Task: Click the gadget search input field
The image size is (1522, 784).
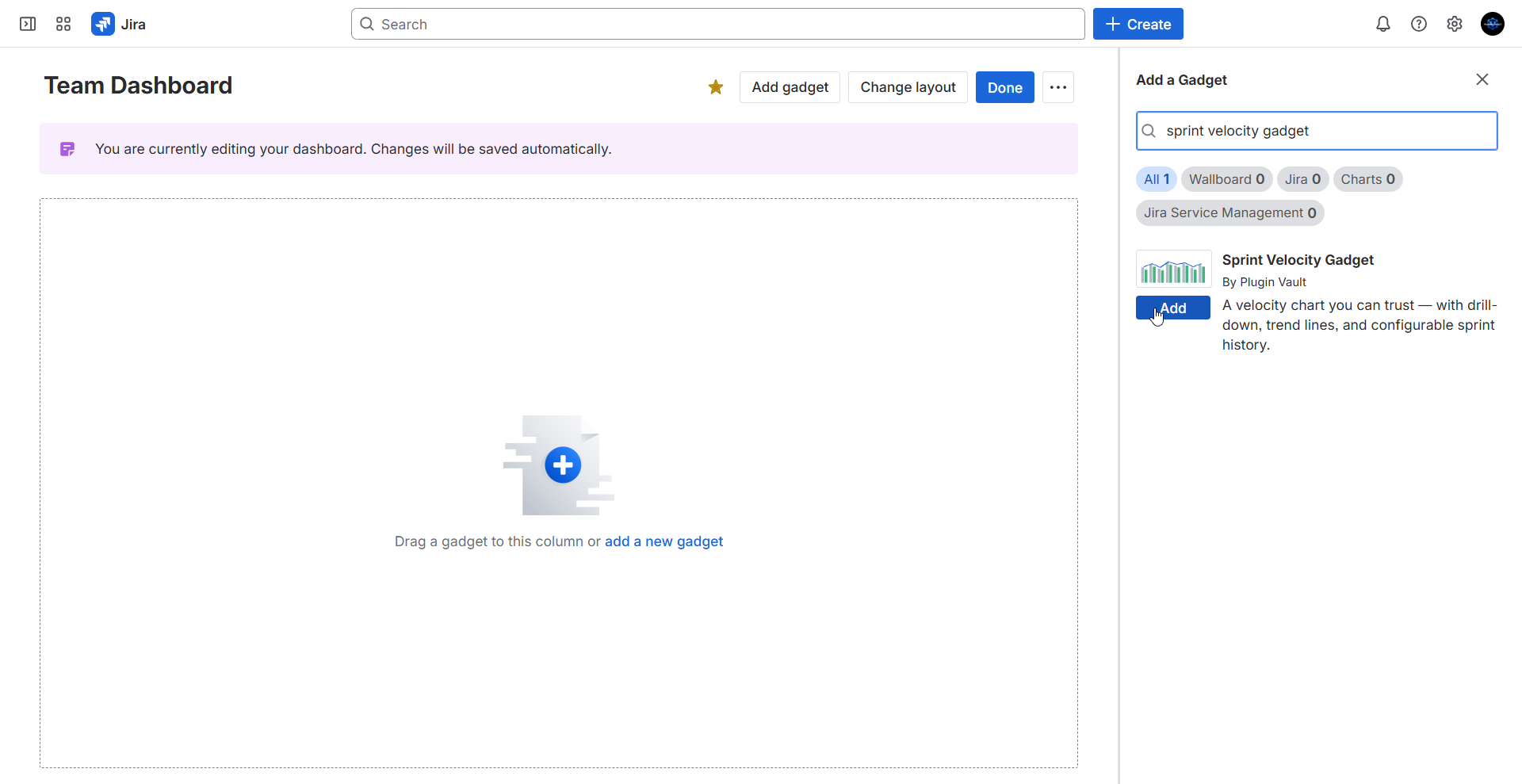Action: click(x=1316, y=131)
